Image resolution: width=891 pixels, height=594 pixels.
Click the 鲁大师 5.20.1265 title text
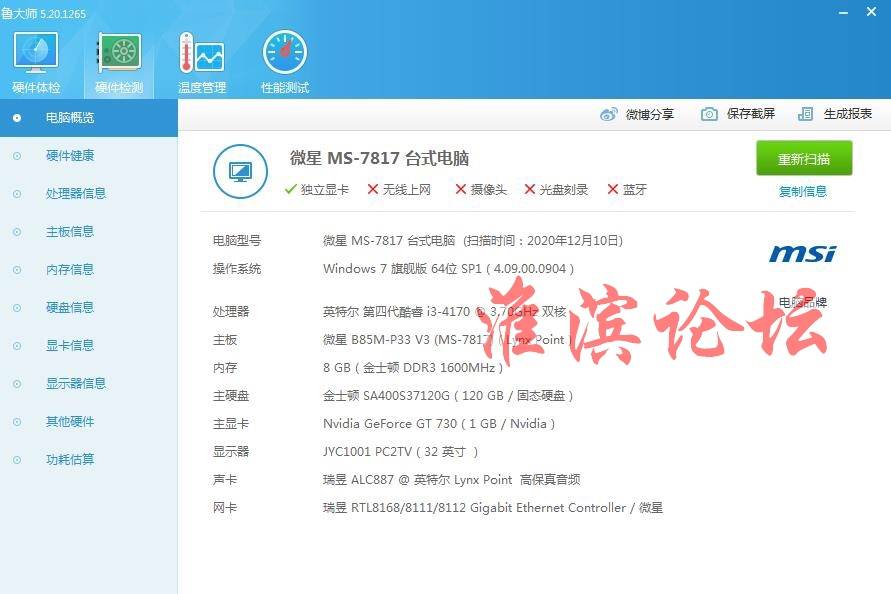tap(43, 13)
